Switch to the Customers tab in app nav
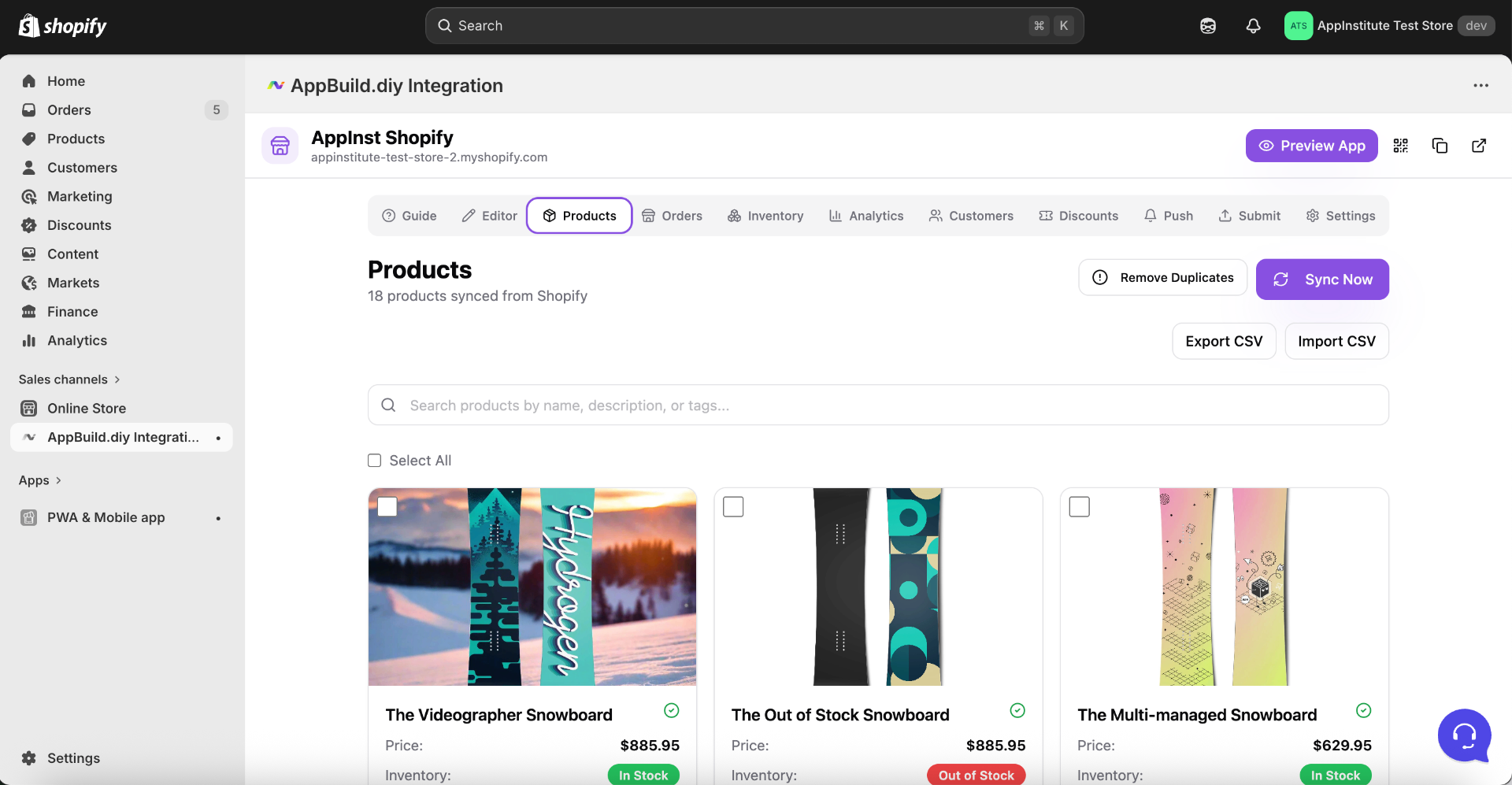1512x785 pixels. [971, 216]
